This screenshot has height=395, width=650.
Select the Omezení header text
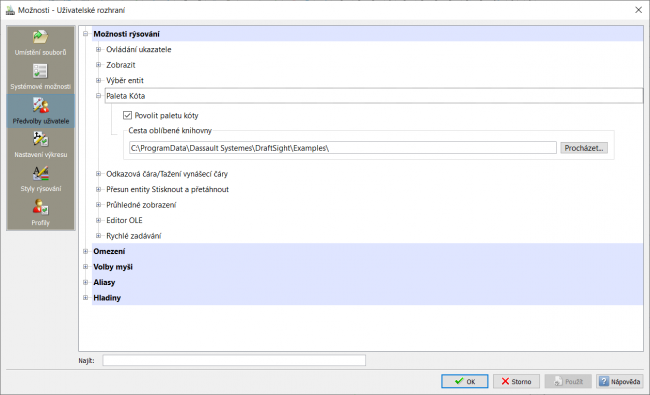tap(109, 252)
